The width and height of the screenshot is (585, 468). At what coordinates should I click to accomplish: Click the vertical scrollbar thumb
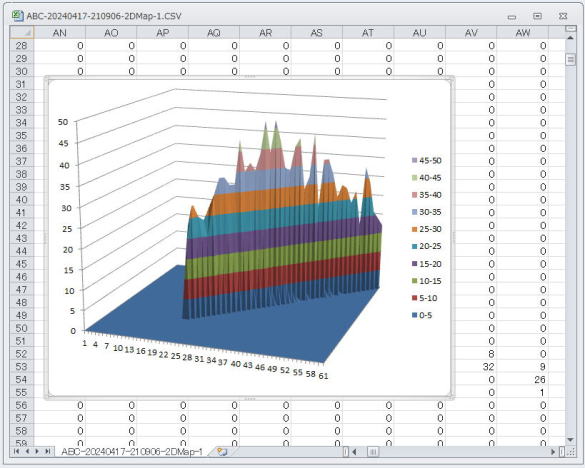point(570,60)
